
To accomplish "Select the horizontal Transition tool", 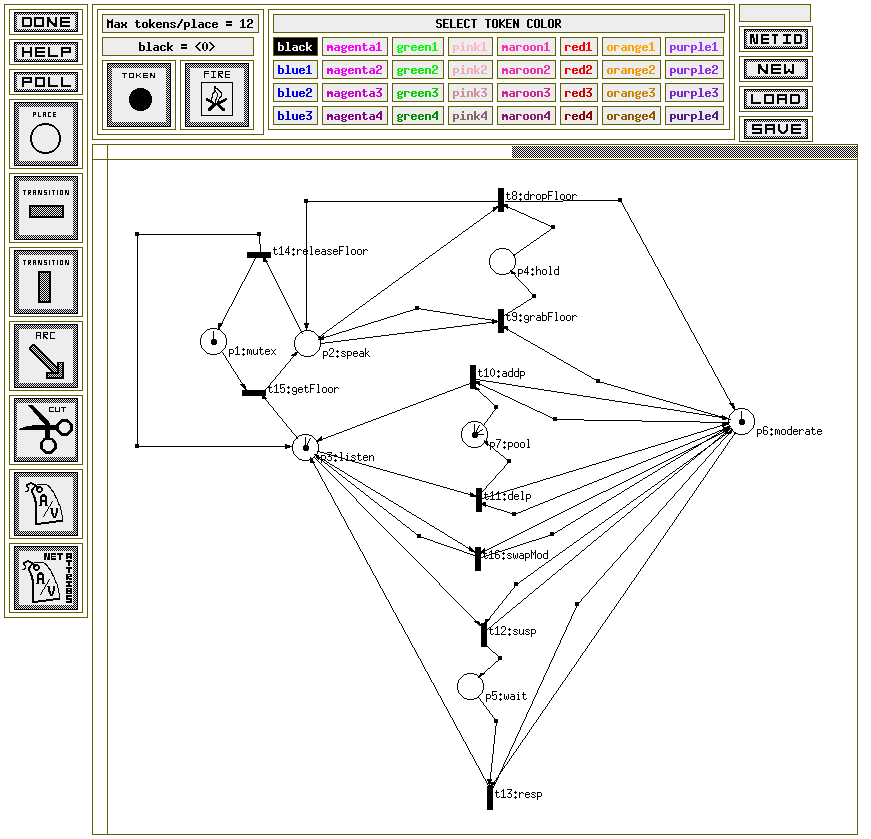I will coord(45,207).
